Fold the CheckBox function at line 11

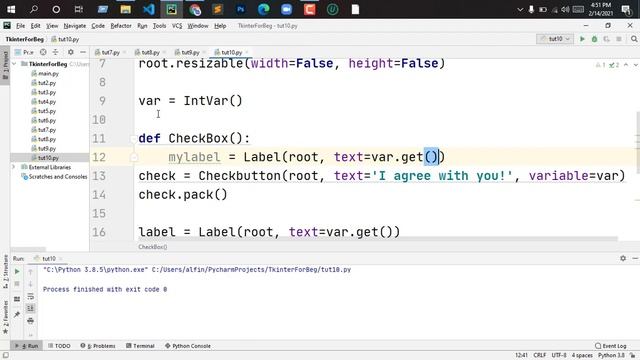[133, 139]
